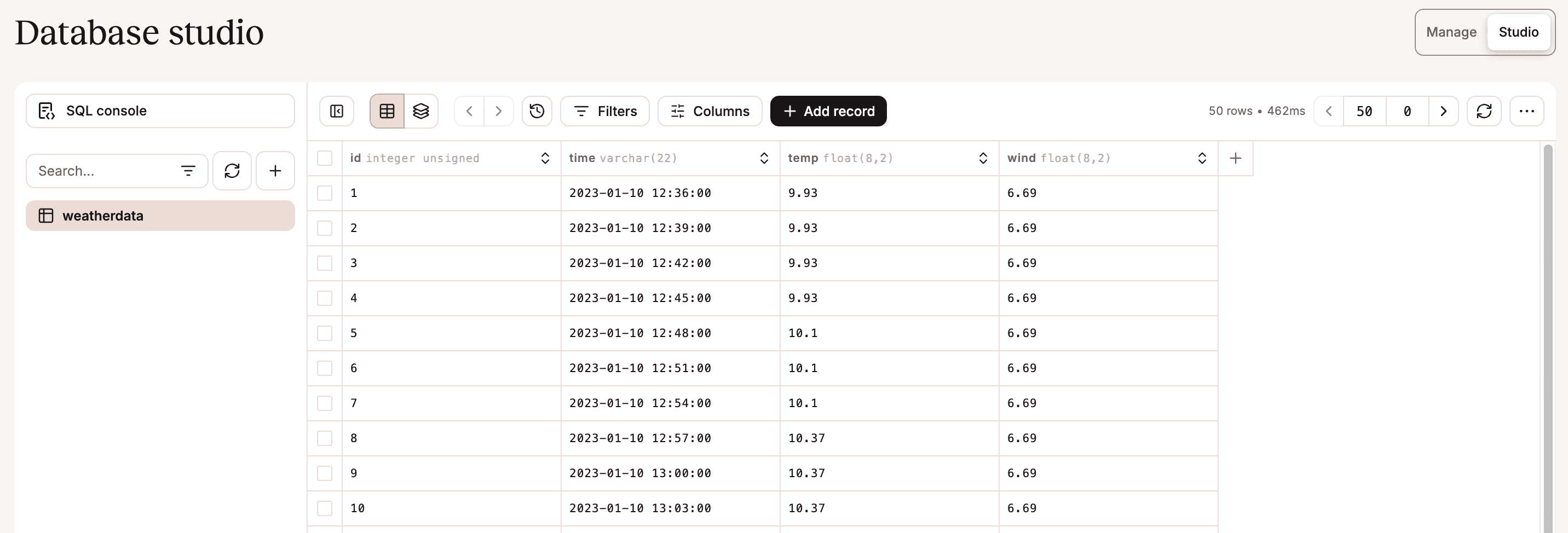Screen dimensions: 1568x533
Task: Collapse the sidebar panel icon
Action: (x=337, y=111)
